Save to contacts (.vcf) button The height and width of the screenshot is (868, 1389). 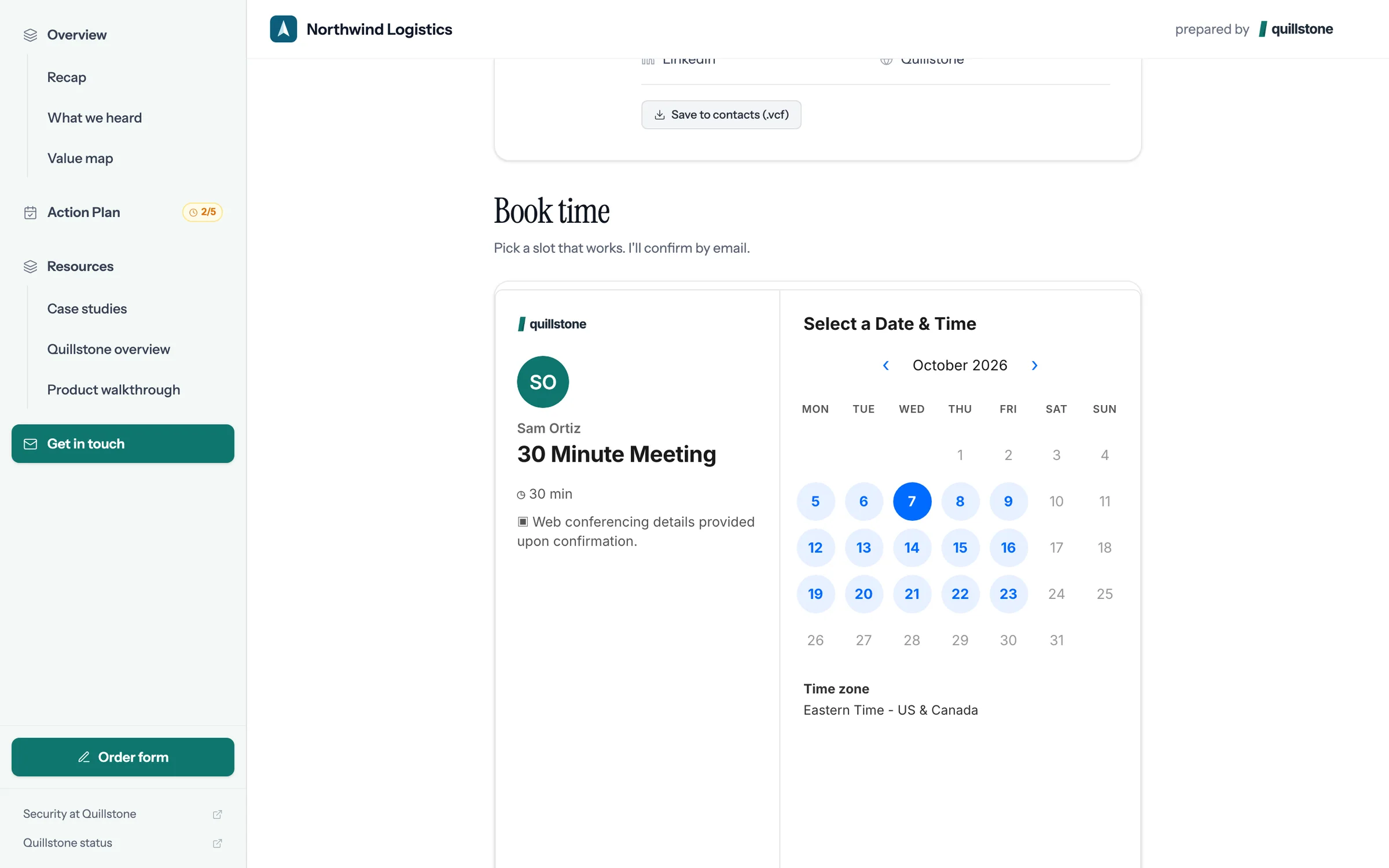721,115
